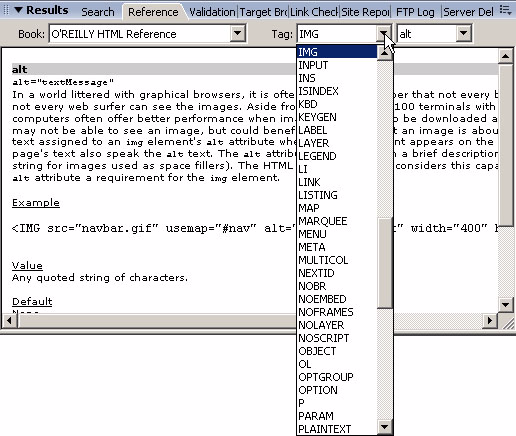
Task: Click the reference pane scroll-up arrow
Action: click(505, 56)
